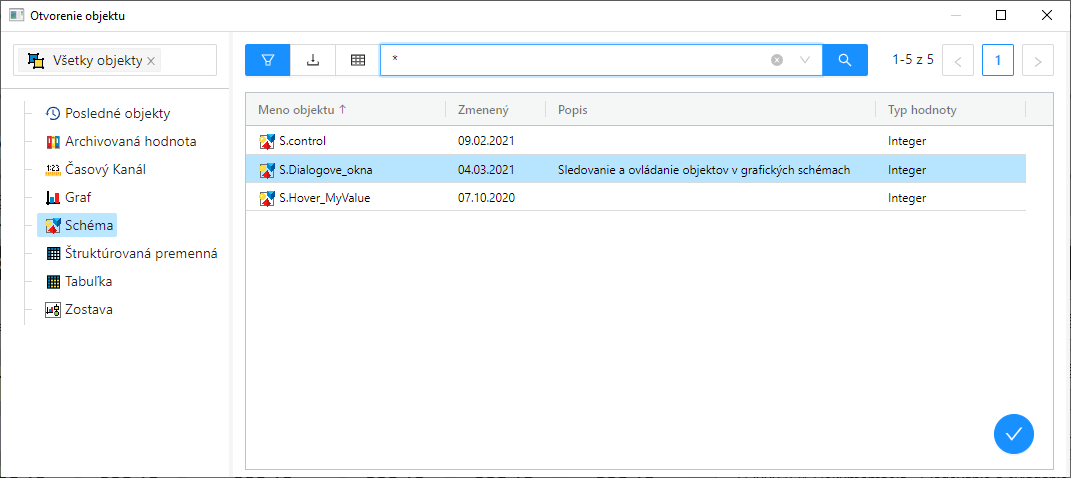1071x478 pixels.
Task: Confirm selection with blue checkmark button
Action: [1013, 433]
